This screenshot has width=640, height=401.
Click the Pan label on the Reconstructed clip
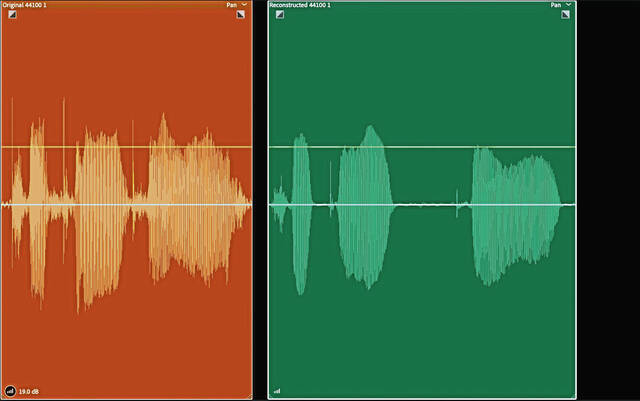(x=555, y=5)
